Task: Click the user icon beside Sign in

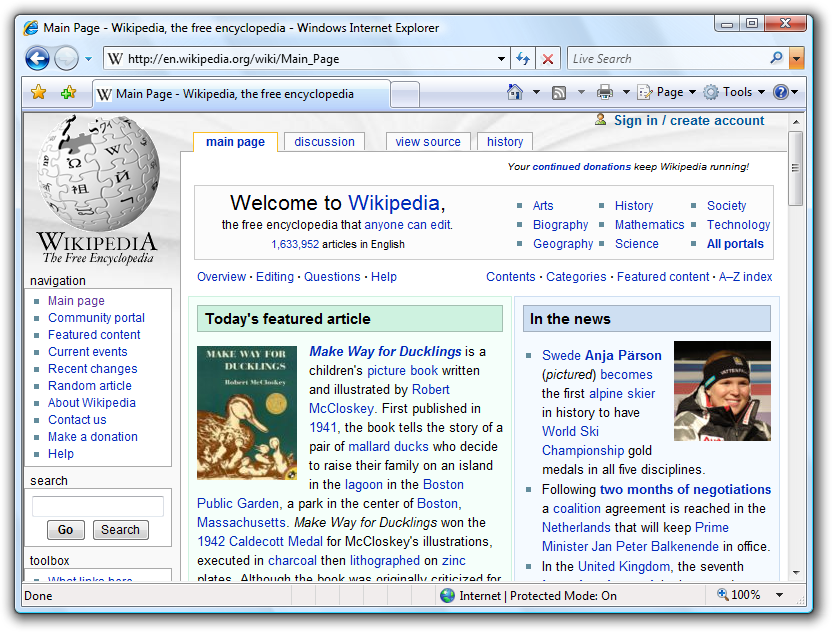Action: tap(600, 119)
